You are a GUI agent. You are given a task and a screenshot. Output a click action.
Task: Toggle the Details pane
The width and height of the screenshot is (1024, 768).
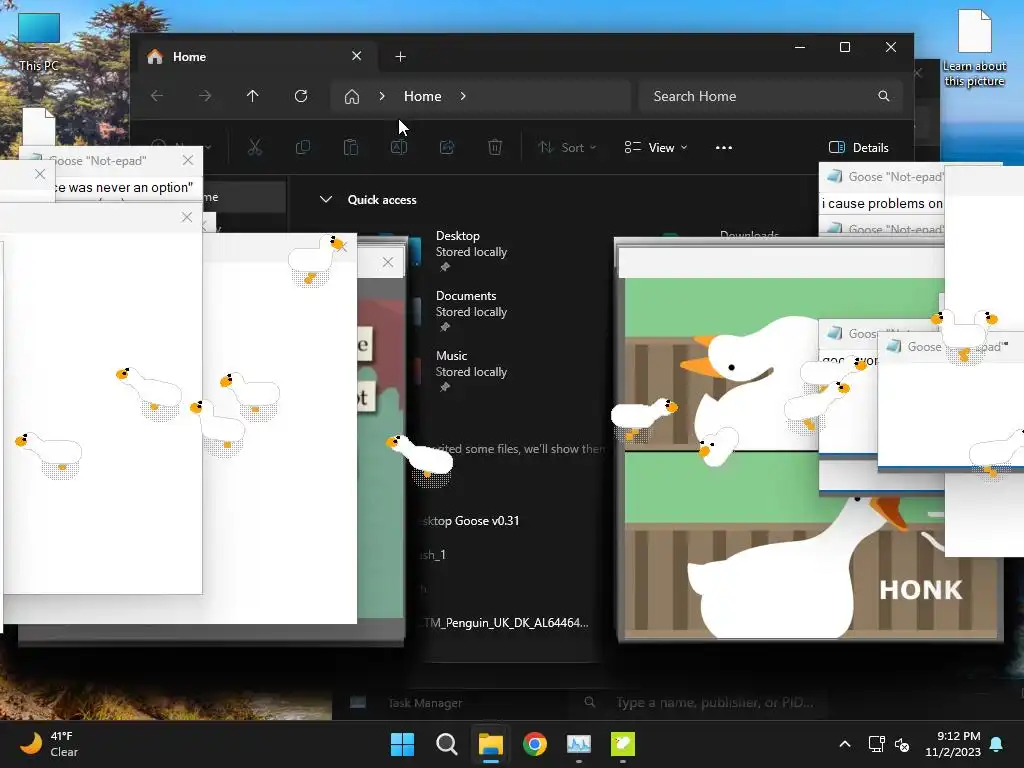pos(859,148)
